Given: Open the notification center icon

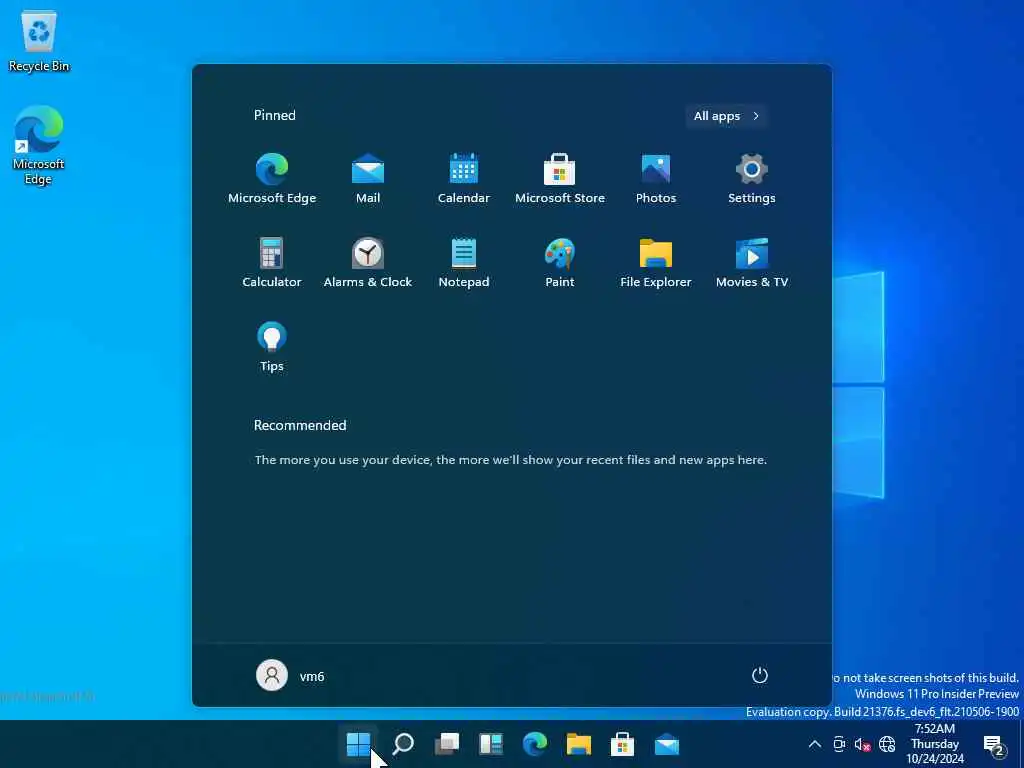Looking at the screenshot, I should click(x=995, y=744).
